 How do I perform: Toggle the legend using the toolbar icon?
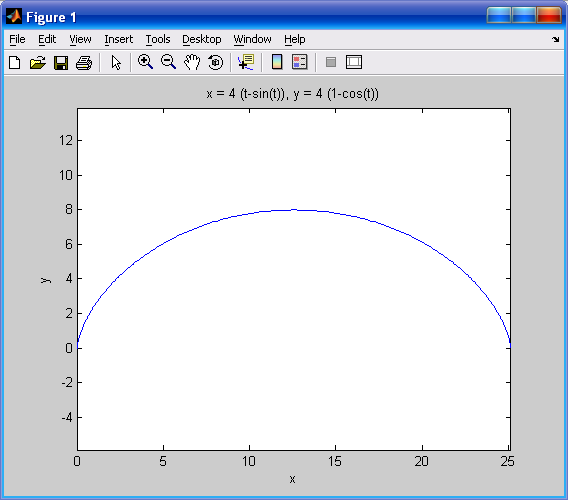click(300, 62)
